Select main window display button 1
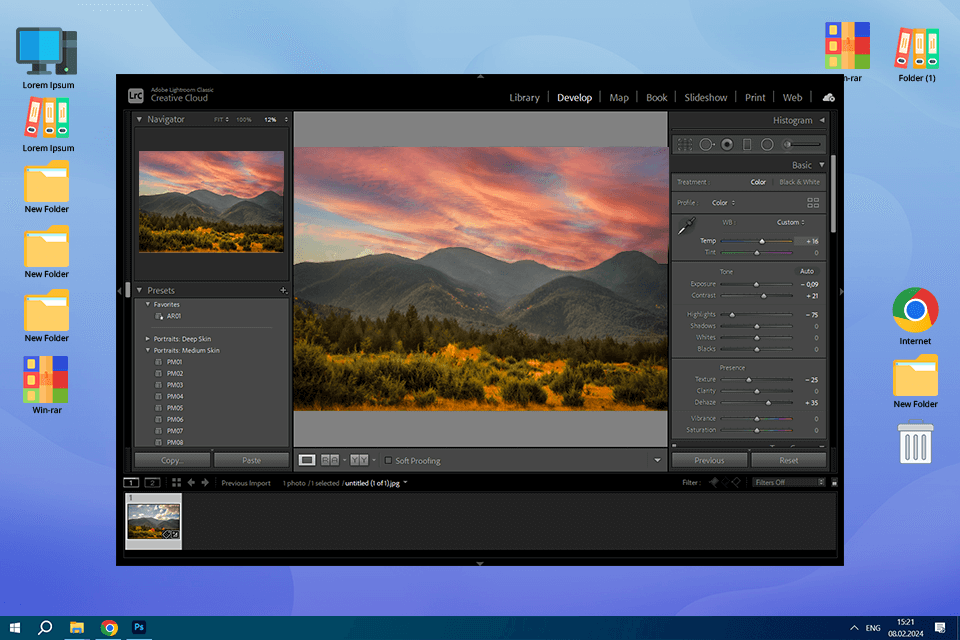Viewport: 960px width, 640px height. coord(131,483)
